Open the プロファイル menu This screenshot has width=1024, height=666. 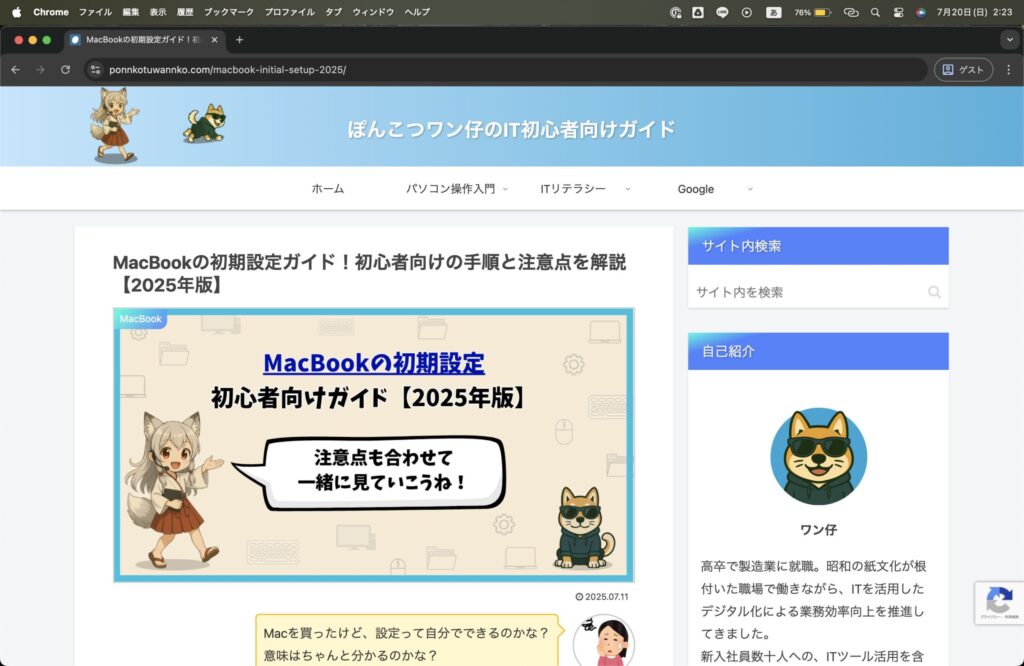tap(289, 12)
